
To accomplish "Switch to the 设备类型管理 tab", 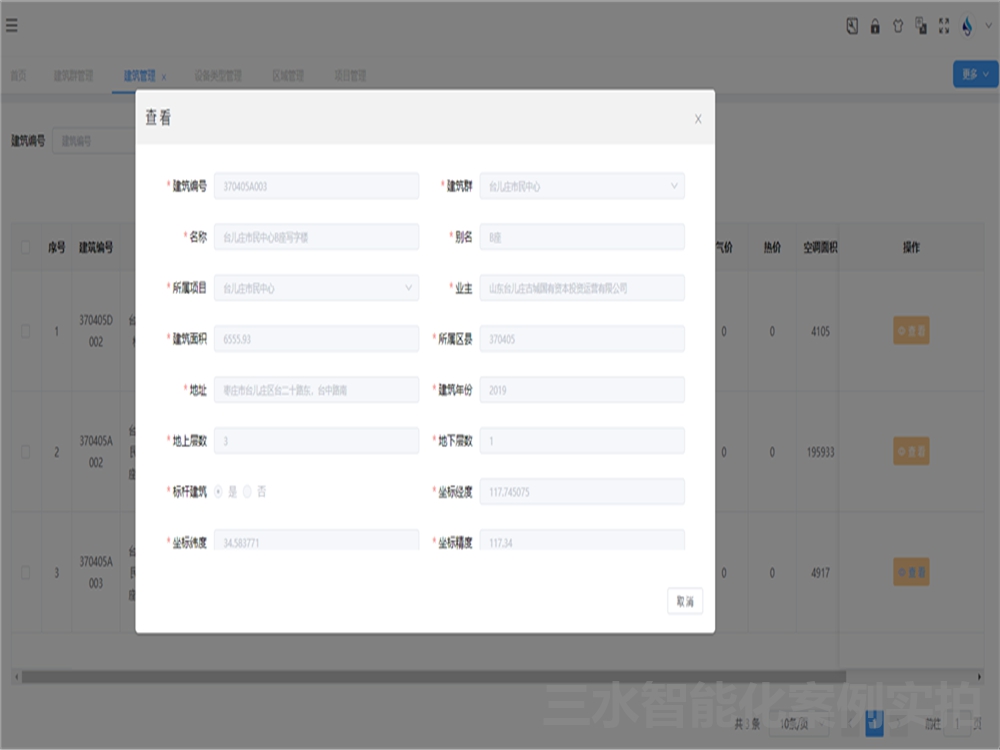I will pos(218,74).
